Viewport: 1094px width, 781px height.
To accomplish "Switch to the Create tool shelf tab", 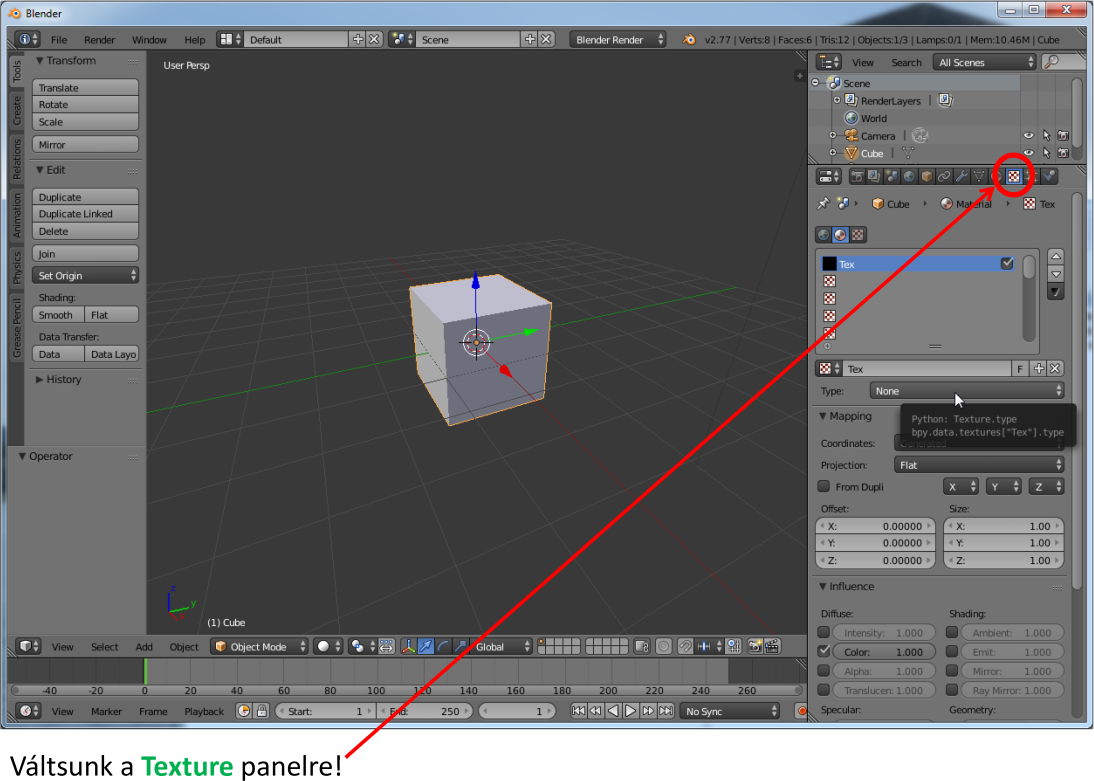I will pyautogui.click(x=17, y=112).
